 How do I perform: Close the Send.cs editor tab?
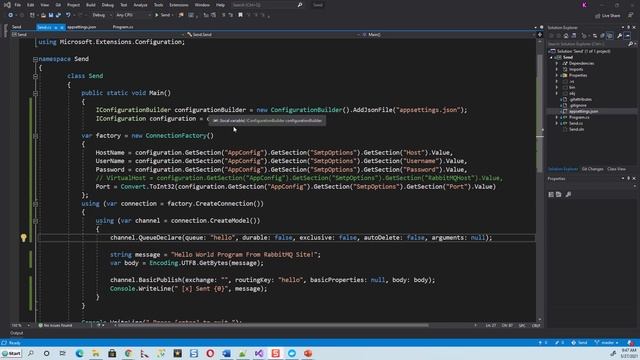click(x=62, y=27)
